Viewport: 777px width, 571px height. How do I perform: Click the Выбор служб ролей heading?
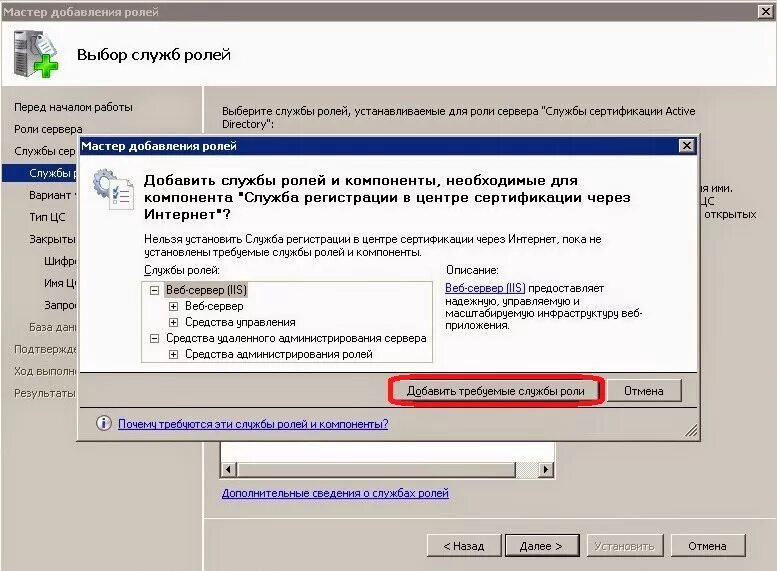tap(154, 55)
